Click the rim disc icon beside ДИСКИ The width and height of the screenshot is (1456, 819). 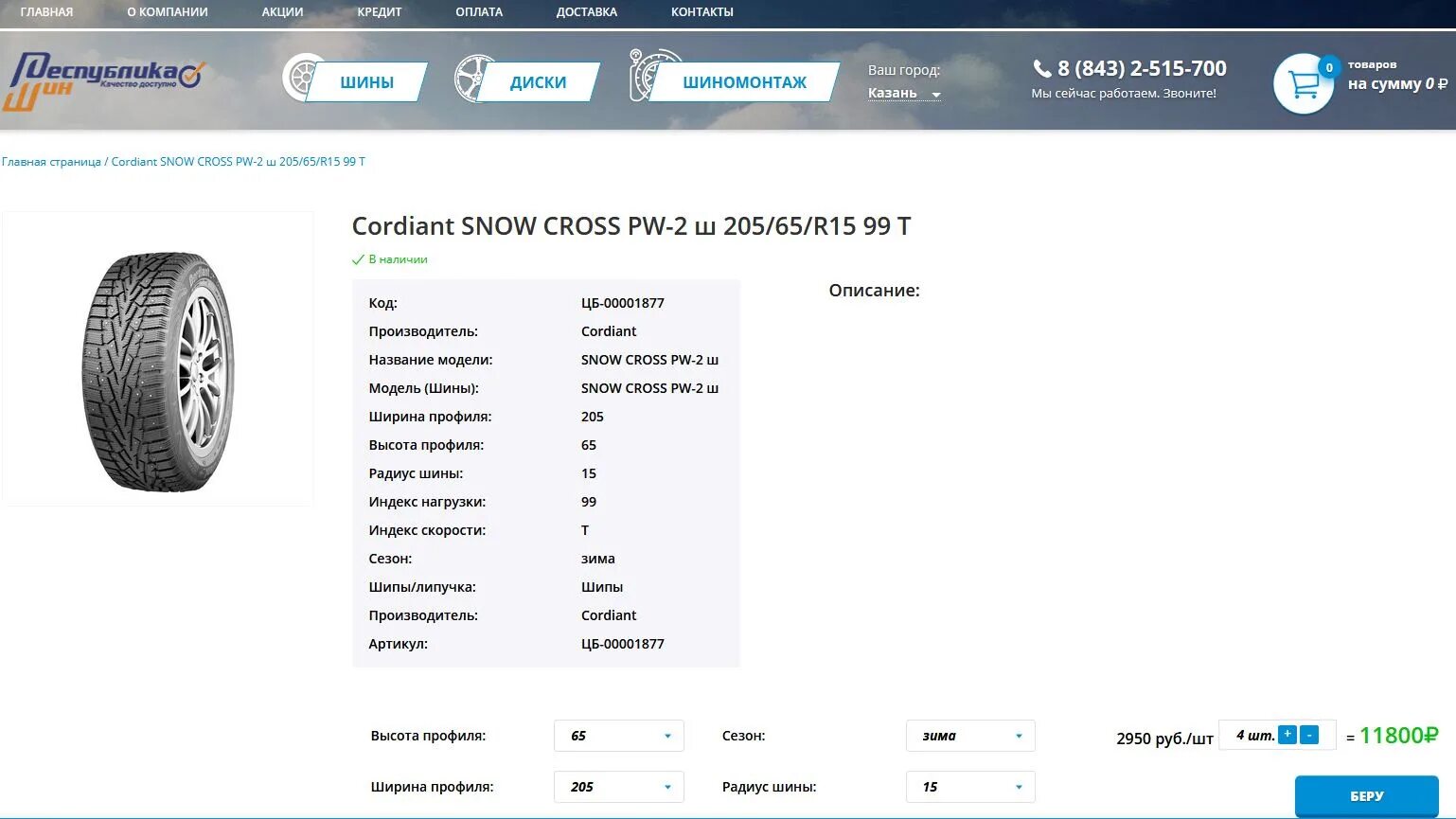coord(472,78)
